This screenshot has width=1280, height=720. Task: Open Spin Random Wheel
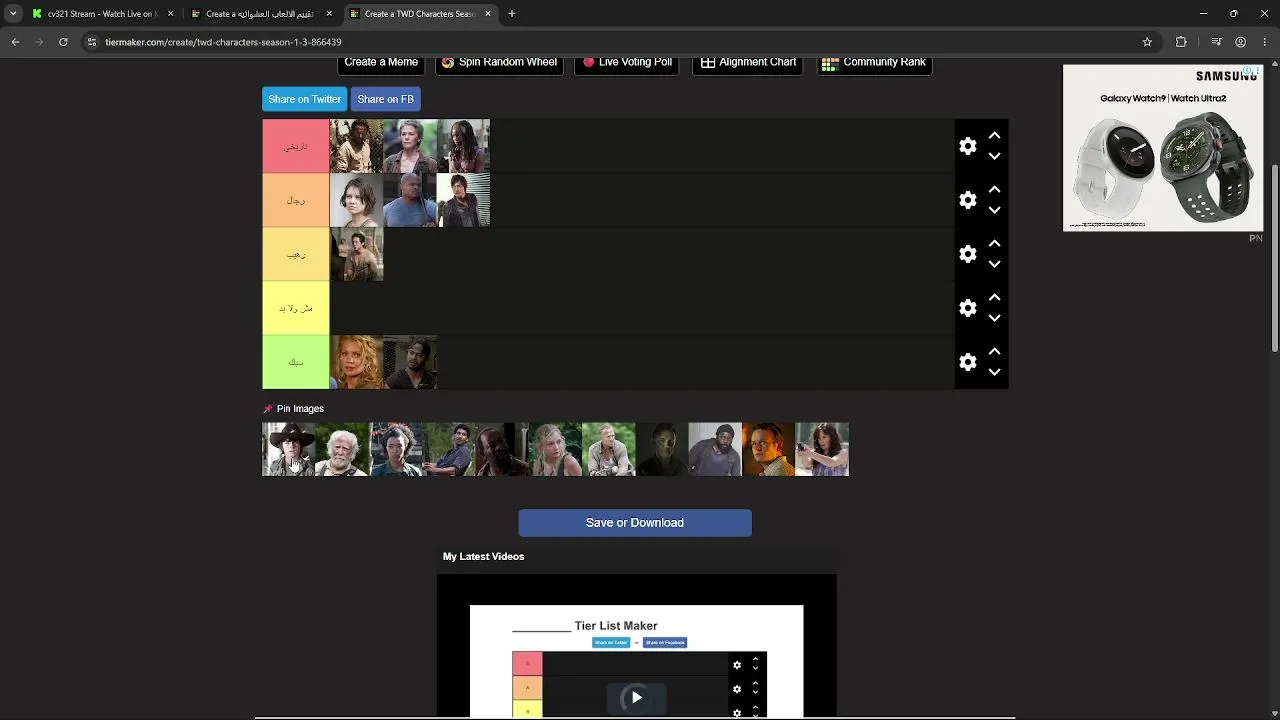click(x=499, y=63)
